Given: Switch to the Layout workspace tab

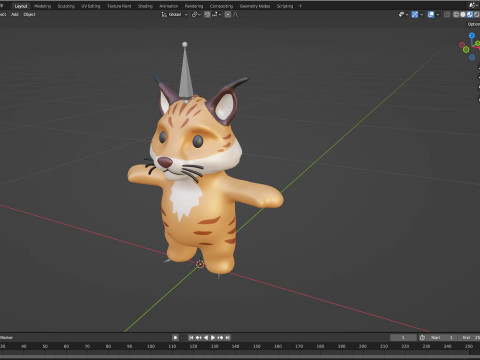Looking at the screenshot, I should (21, 6).
